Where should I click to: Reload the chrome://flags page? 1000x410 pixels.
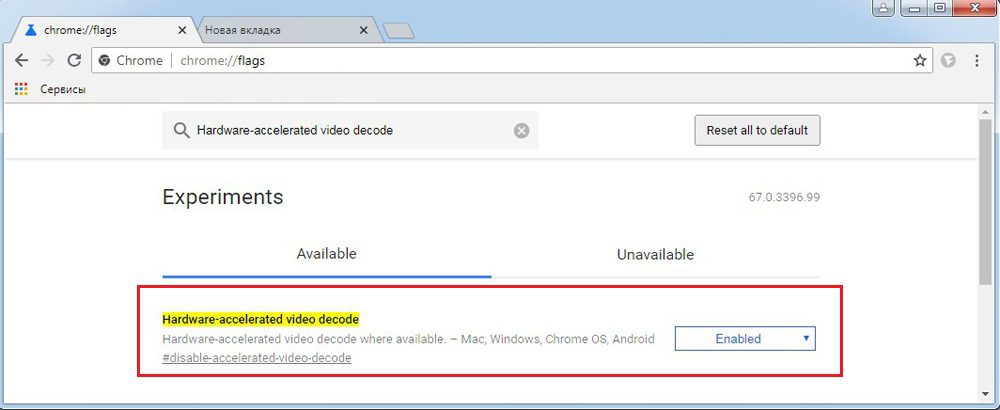pyautogui.click(x=74, y=61)
